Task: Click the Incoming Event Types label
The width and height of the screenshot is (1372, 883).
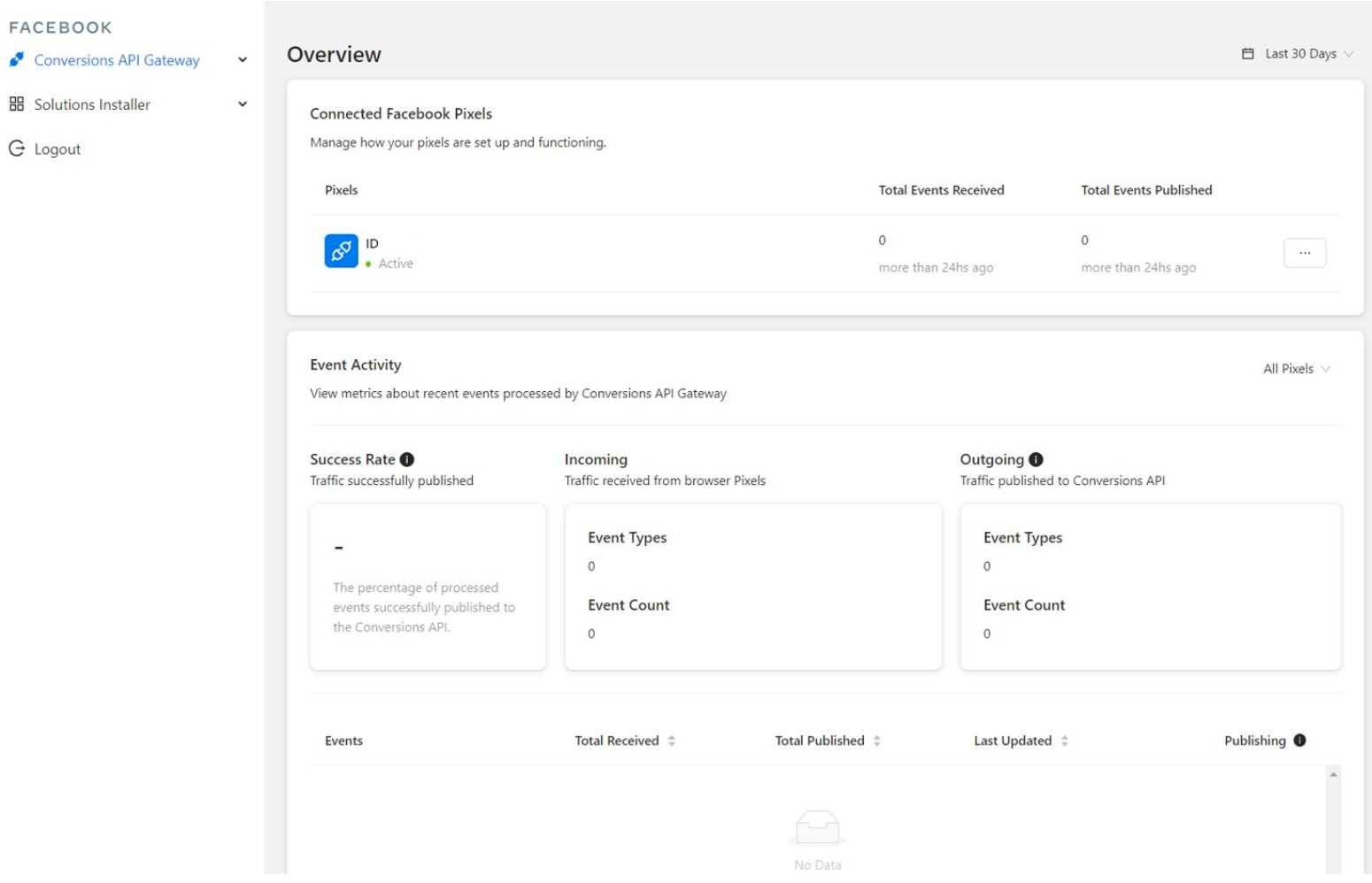Action: pos(627,537)
